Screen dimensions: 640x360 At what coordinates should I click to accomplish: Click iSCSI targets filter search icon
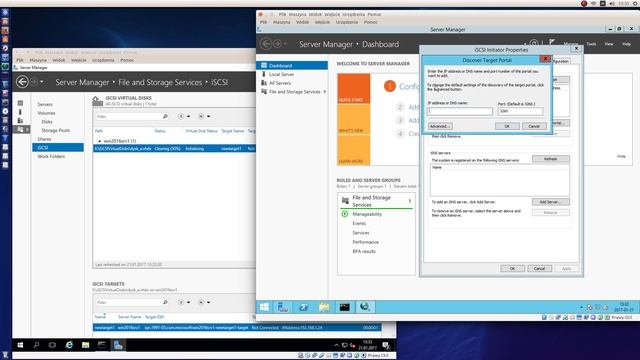(x=165, y=302)
